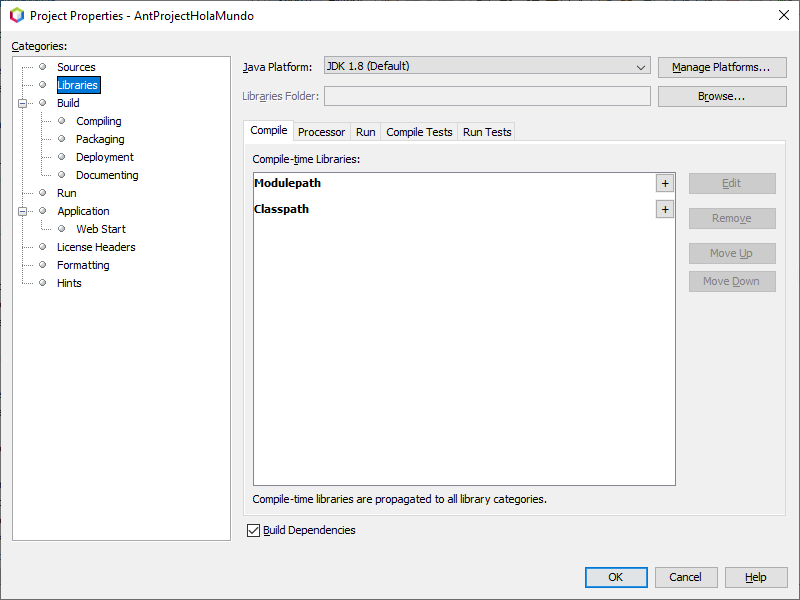Click the Browse button
Screen dimensions: 800x600
tap(722, 95)
